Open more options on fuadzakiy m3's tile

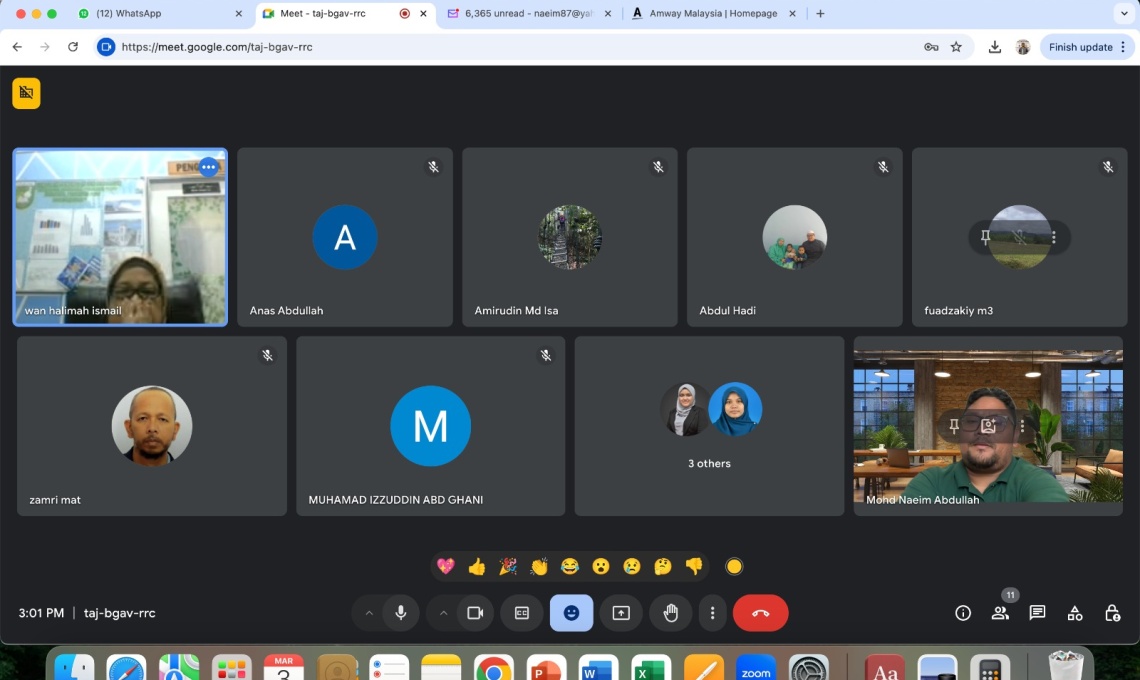pyautogui.click(x=1053, y=237)
